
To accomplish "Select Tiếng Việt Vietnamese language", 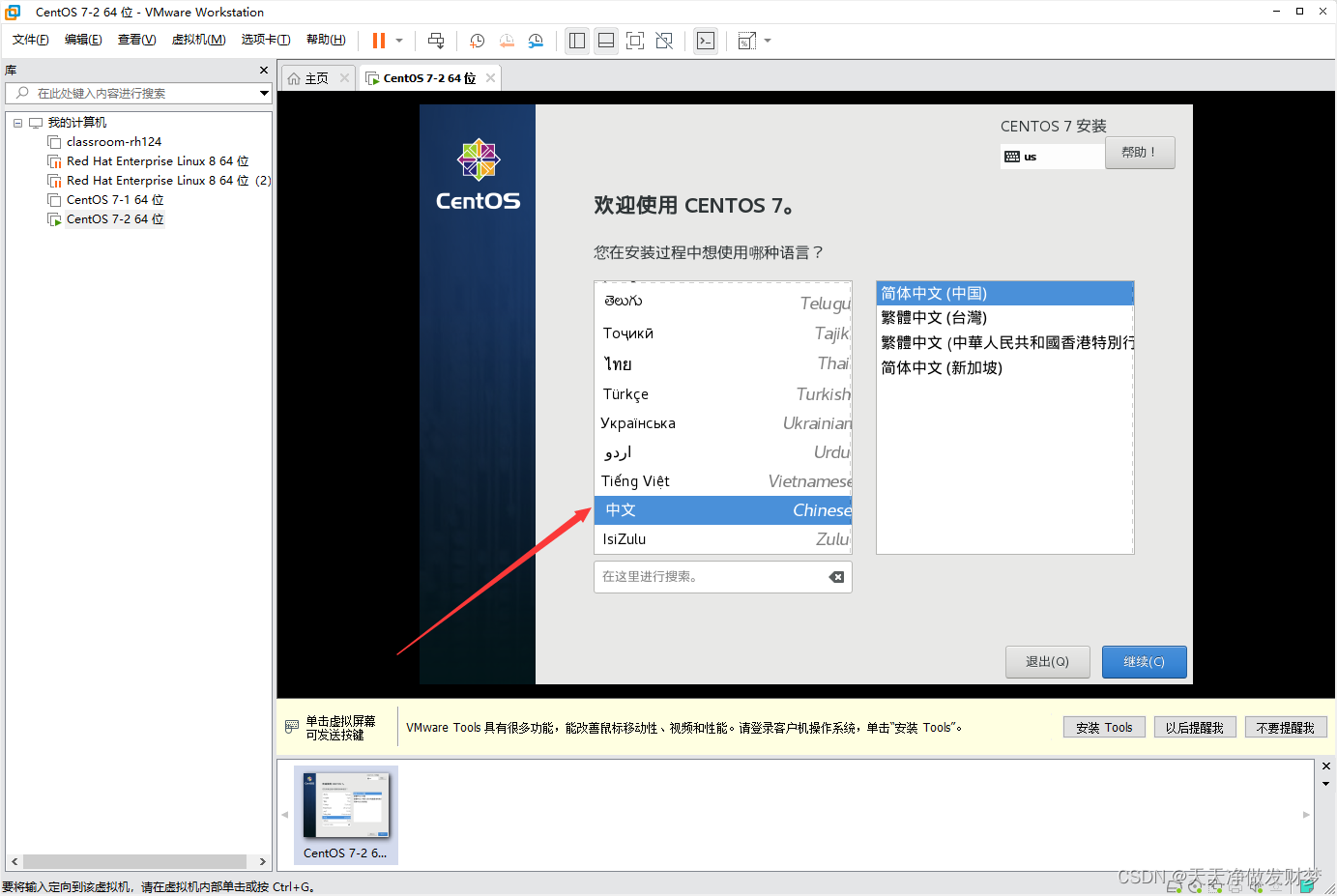I will (x=723, y=481).
